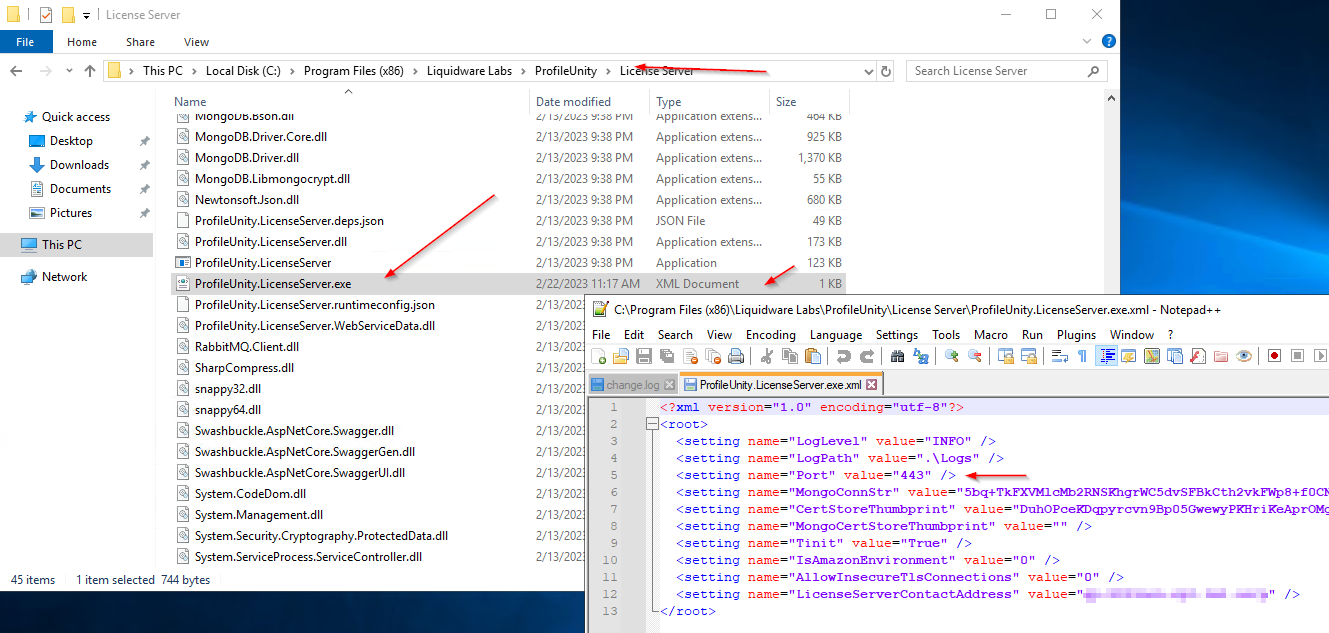The height and width of the screenshot is (633, 1329).
Task: Select Downloads in Quick access
Action: click(x=79, y=165)
